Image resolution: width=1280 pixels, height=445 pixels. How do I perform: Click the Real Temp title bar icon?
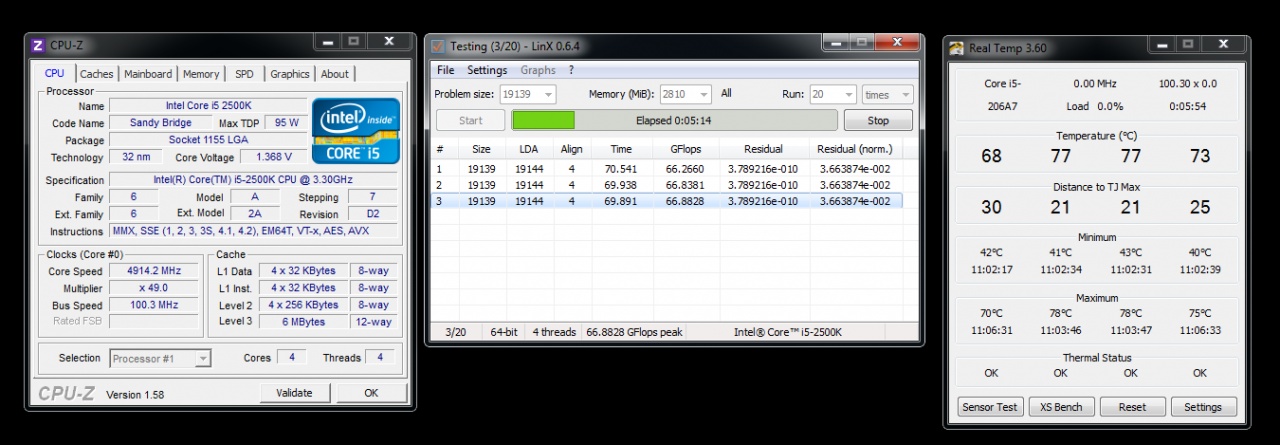[x=957, y=48]
